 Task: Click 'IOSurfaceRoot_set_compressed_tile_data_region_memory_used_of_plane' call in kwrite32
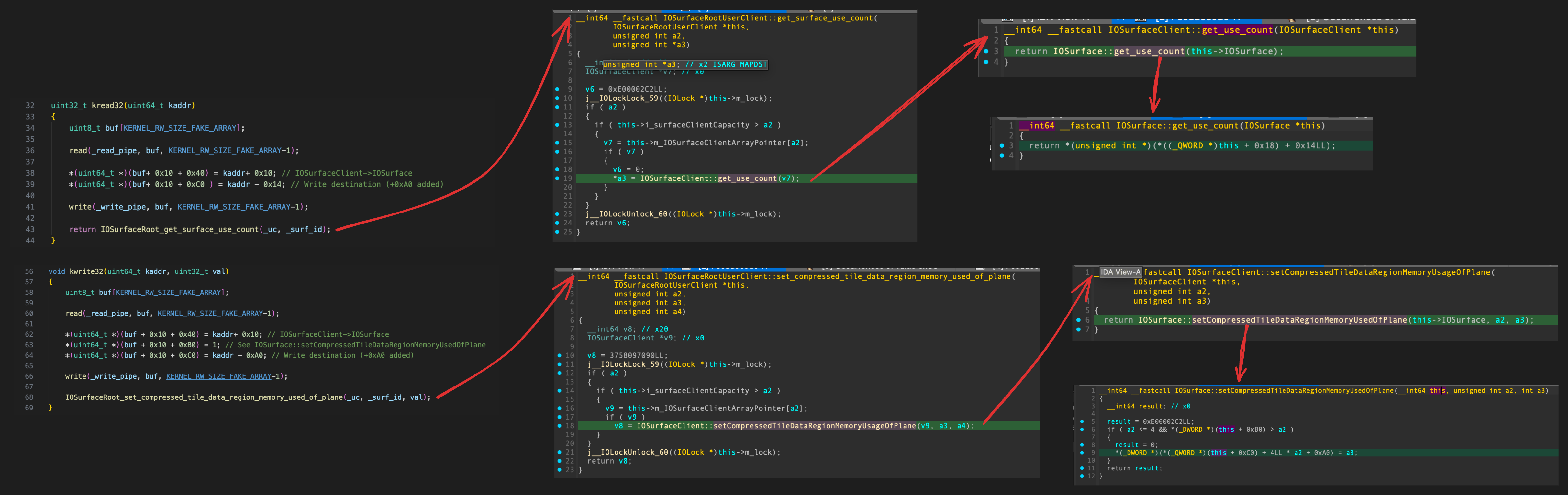tap(204, 397)
